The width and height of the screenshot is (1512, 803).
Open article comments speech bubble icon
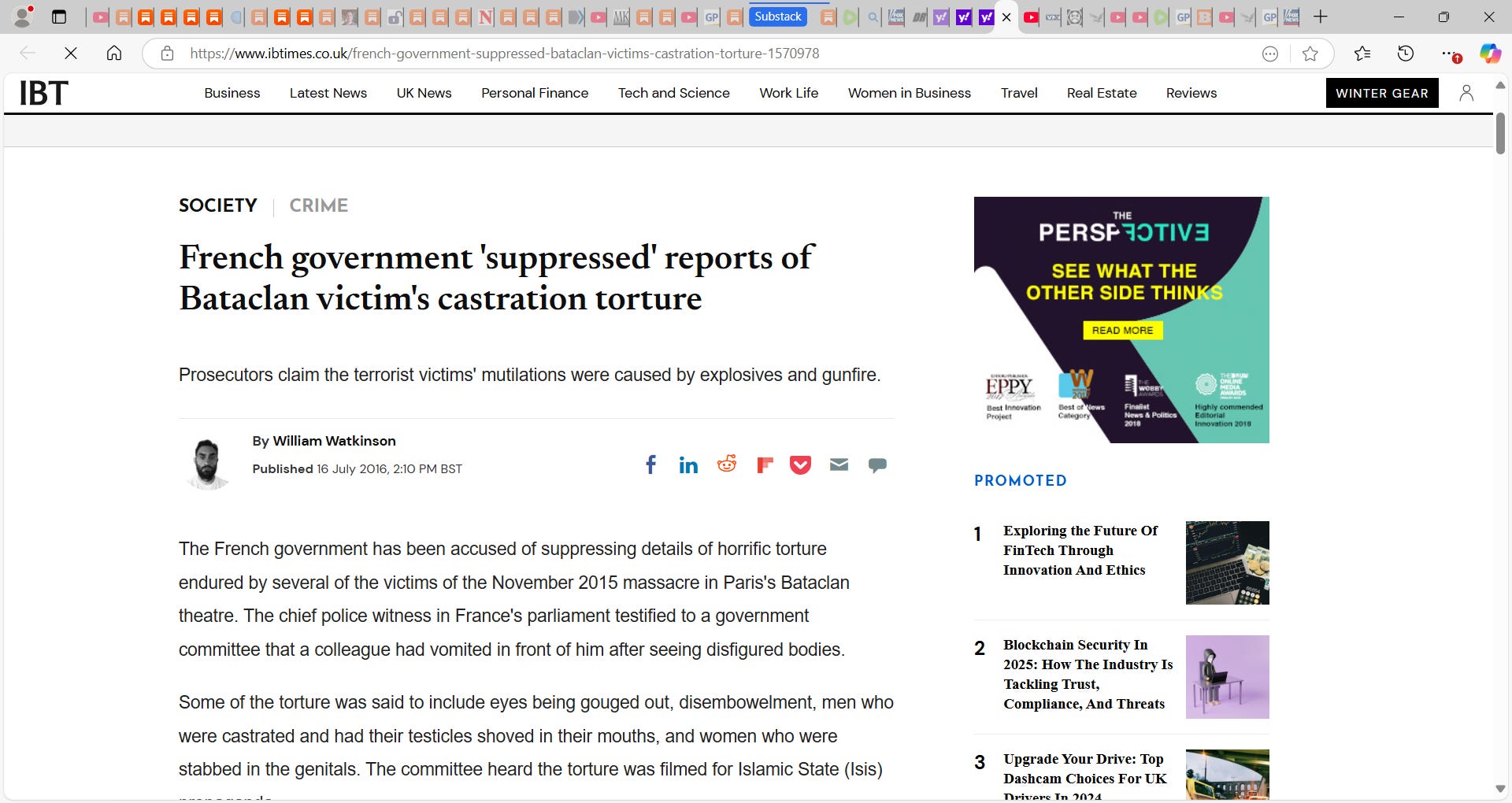point(877,465)
